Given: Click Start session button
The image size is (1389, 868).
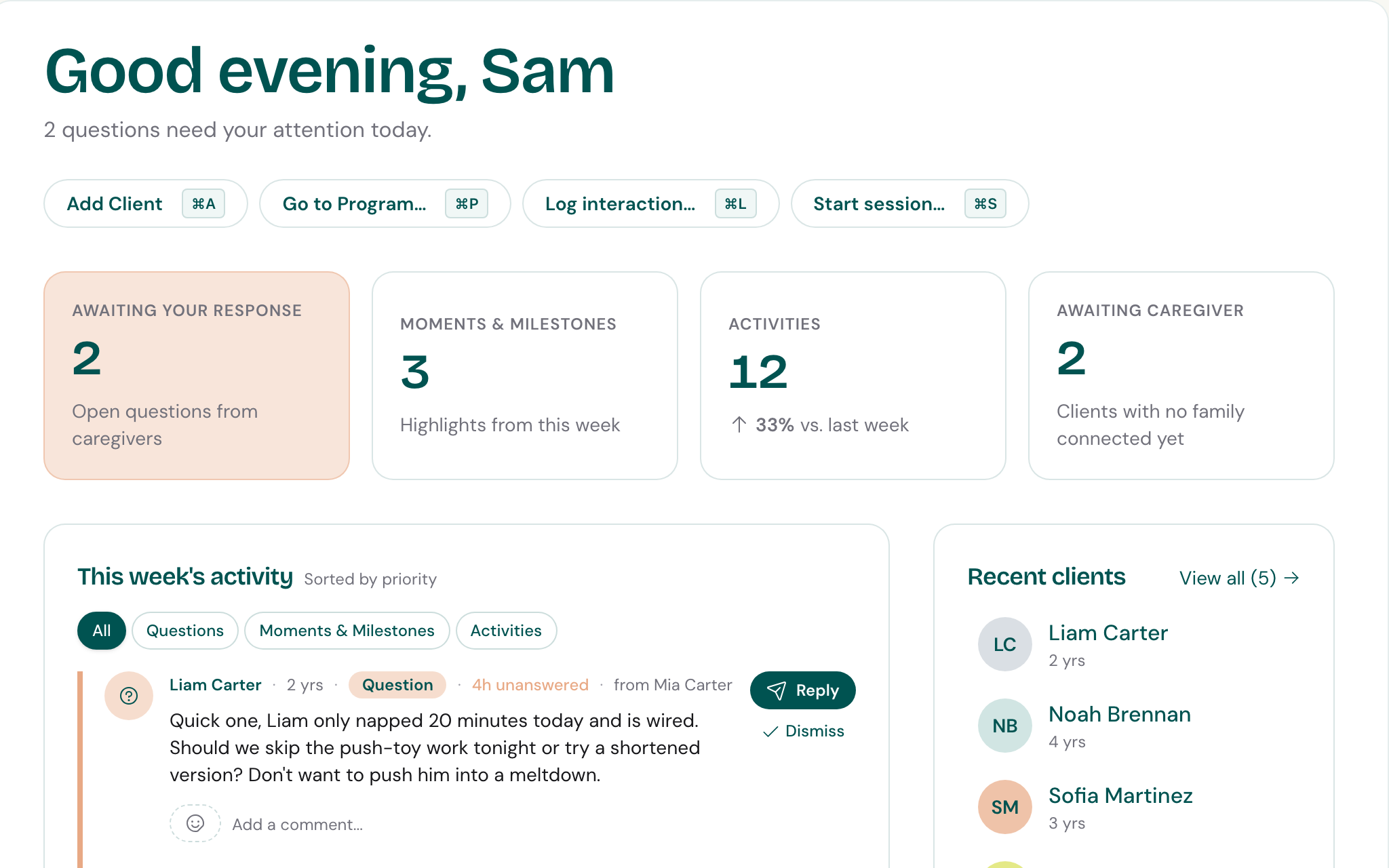Looking at the screenshot, I should click(x=910, y=203).
